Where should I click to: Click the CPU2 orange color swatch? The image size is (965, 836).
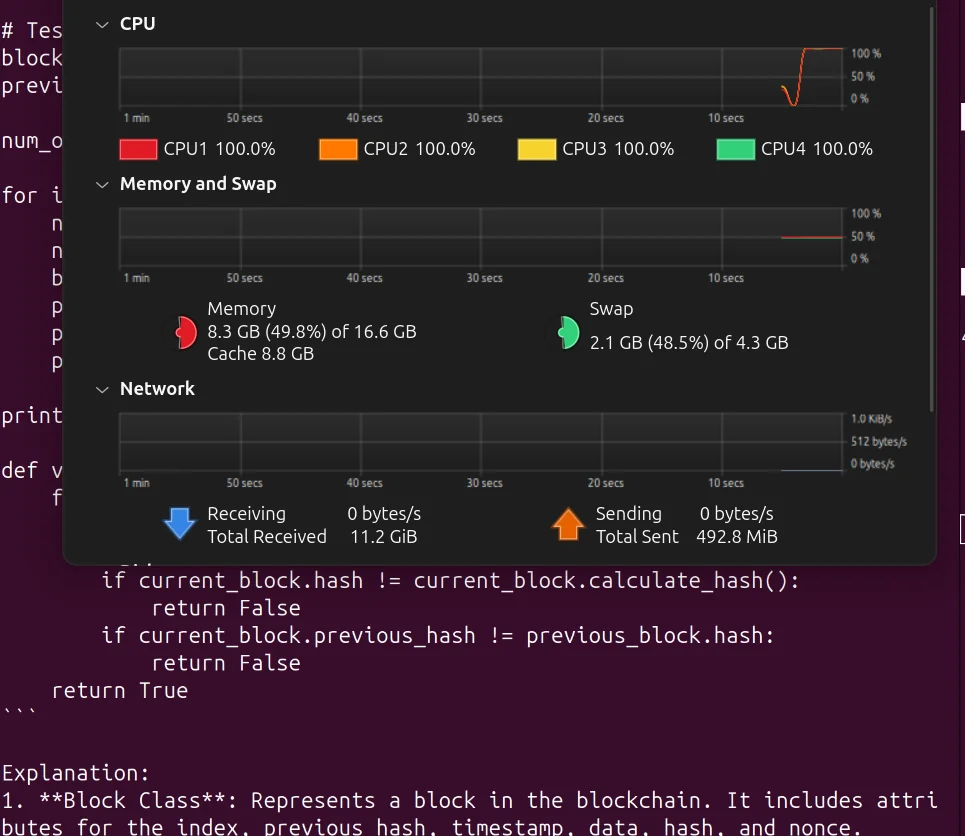coord(338,149)
